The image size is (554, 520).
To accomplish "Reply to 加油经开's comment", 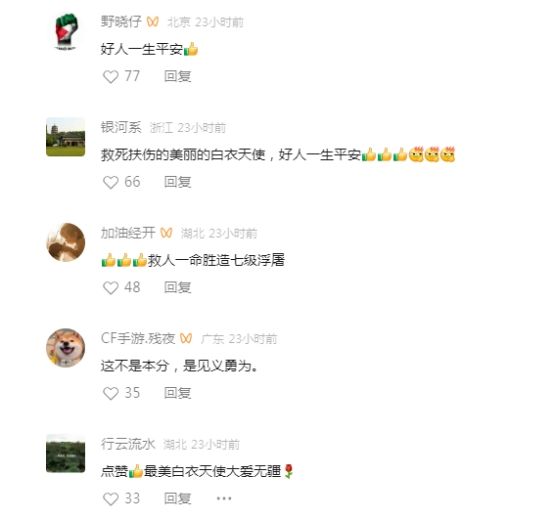I will pos(178,288).
